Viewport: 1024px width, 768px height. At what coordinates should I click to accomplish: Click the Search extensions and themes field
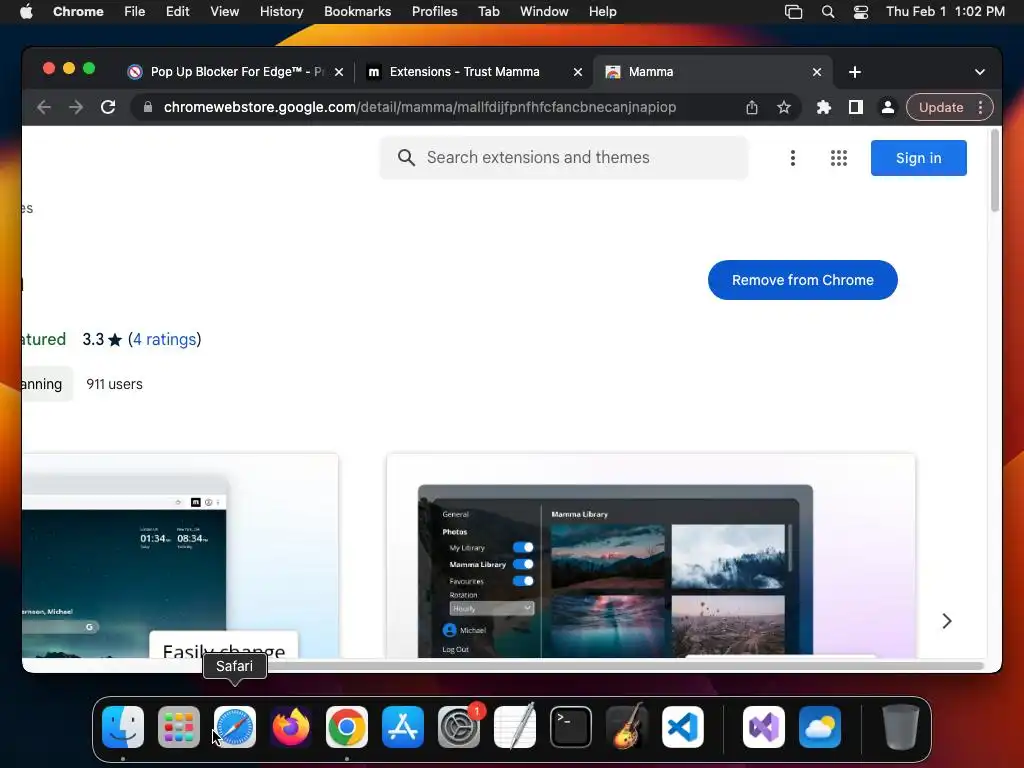(x=564, y=158)
